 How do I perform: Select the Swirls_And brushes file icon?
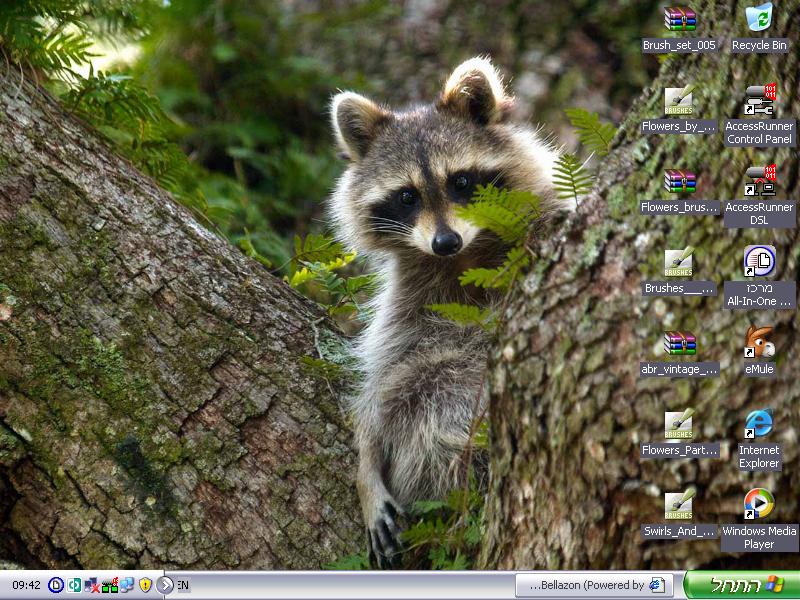680,505
